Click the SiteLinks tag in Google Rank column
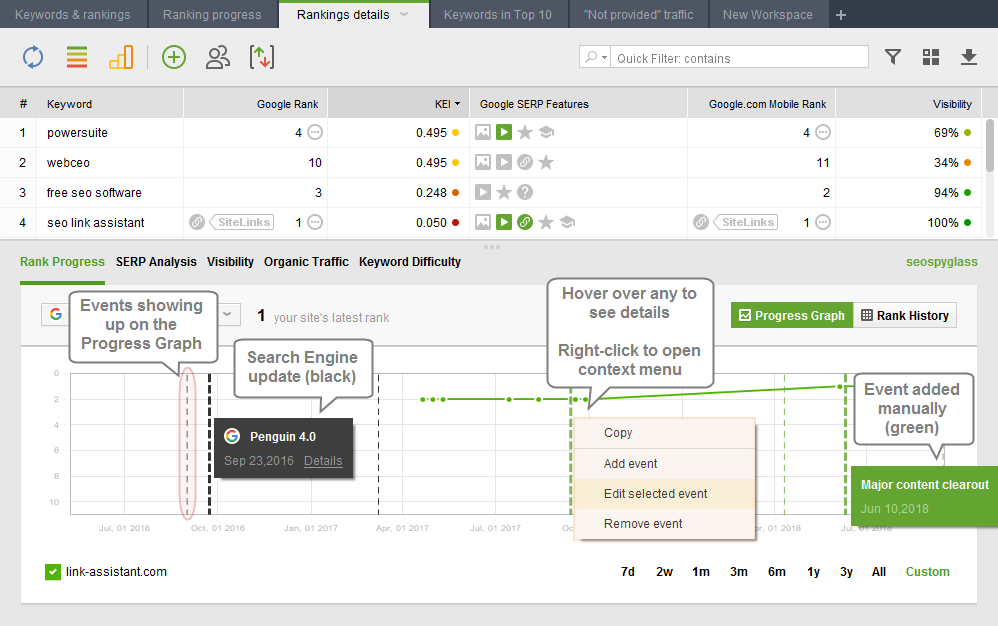The image size is (998, 626). tap(242, 222)
